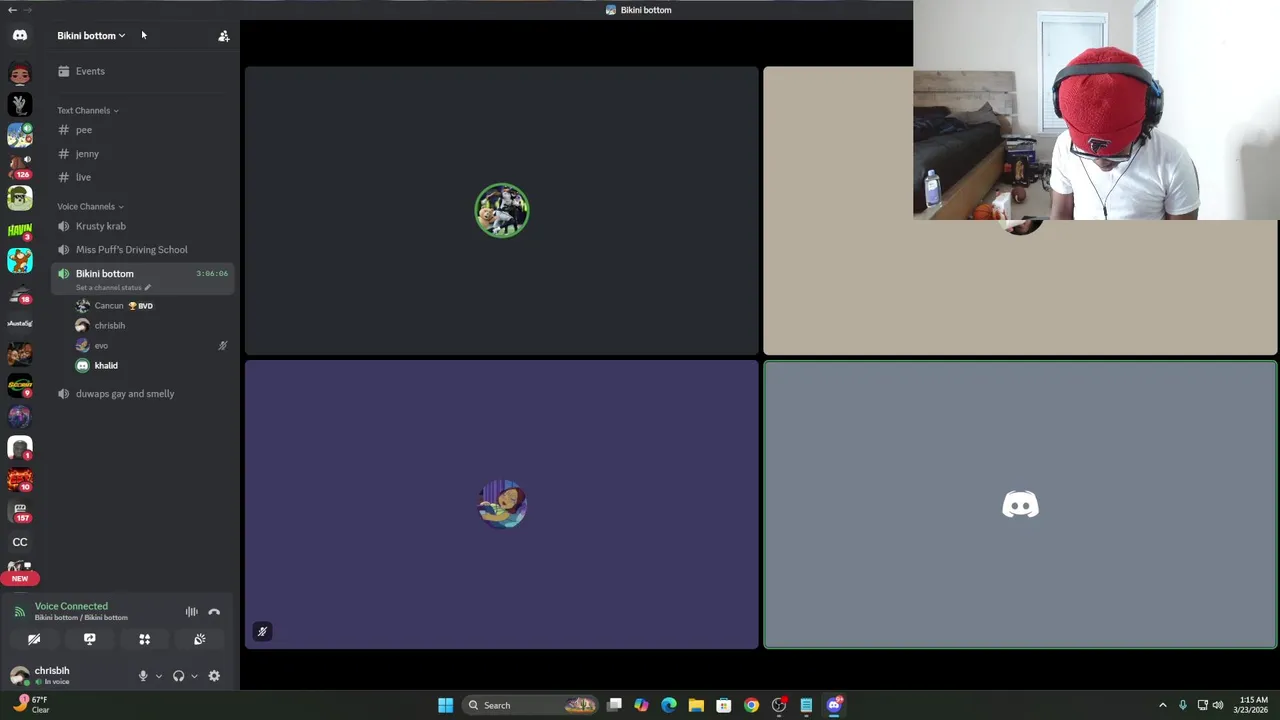Open the jenny text channel
1280x720 pixels.
coord(142,154)
